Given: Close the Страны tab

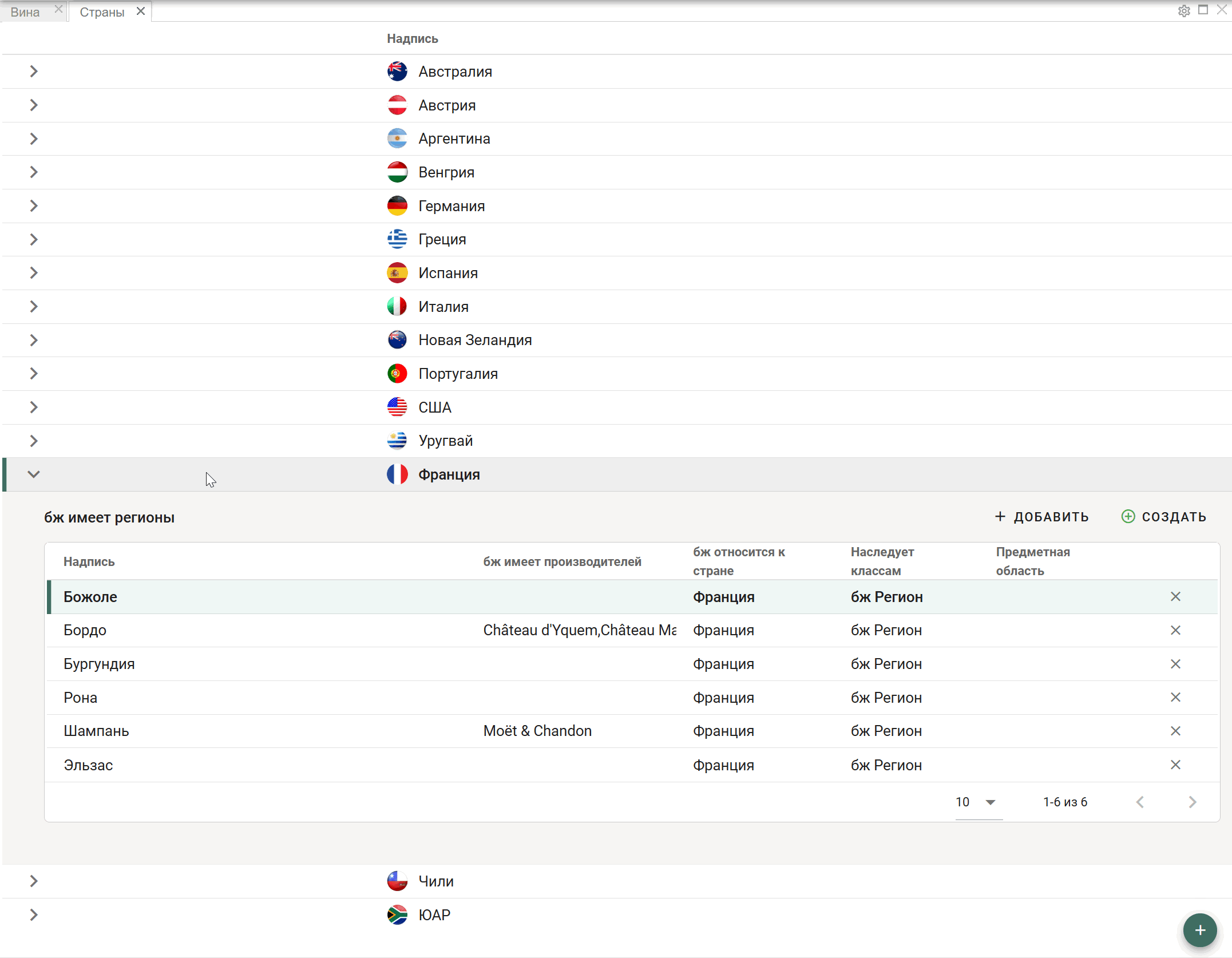Looking at the screenshot, I should click(x=141, y=11).
